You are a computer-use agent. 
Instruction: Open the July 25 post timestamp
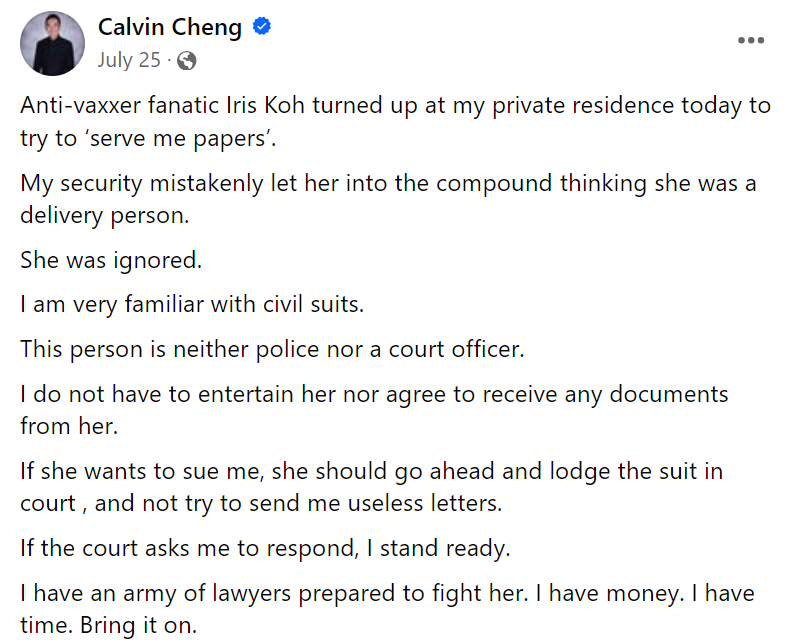[129, 60]
